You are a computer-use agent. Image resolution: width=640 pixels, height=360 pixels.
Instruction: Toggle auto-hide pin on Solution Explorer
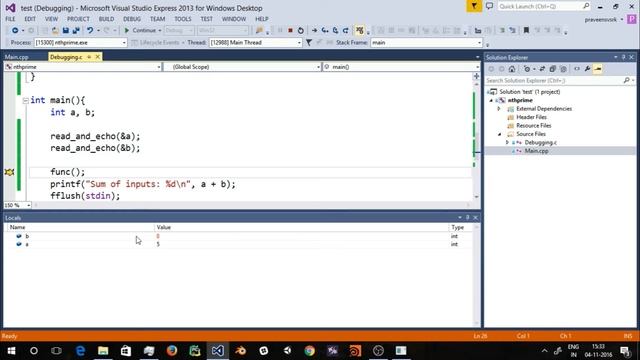[x=623, y=58]
